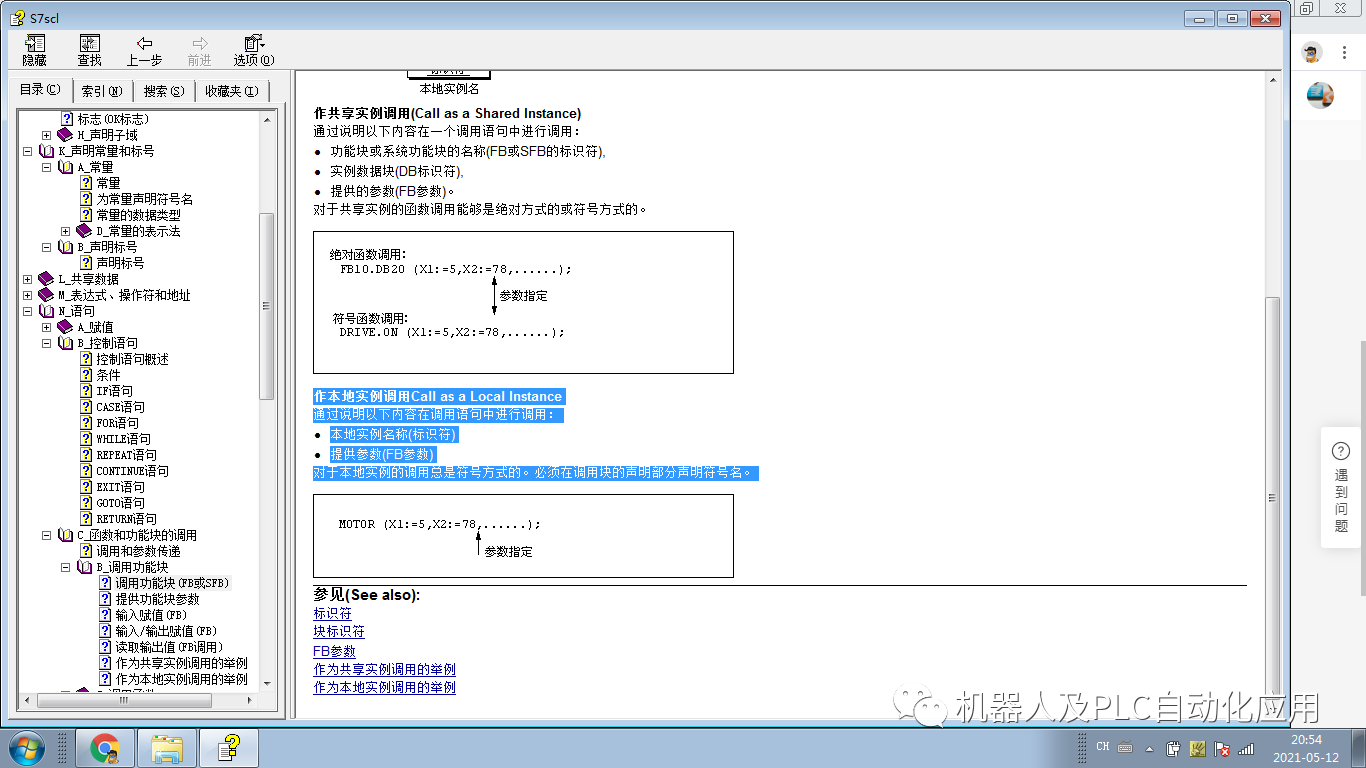Viewport: 1366px width, 768px height.
Task: Click topic icon for 为常量声明符号名
Action: [x=86, y=199]
